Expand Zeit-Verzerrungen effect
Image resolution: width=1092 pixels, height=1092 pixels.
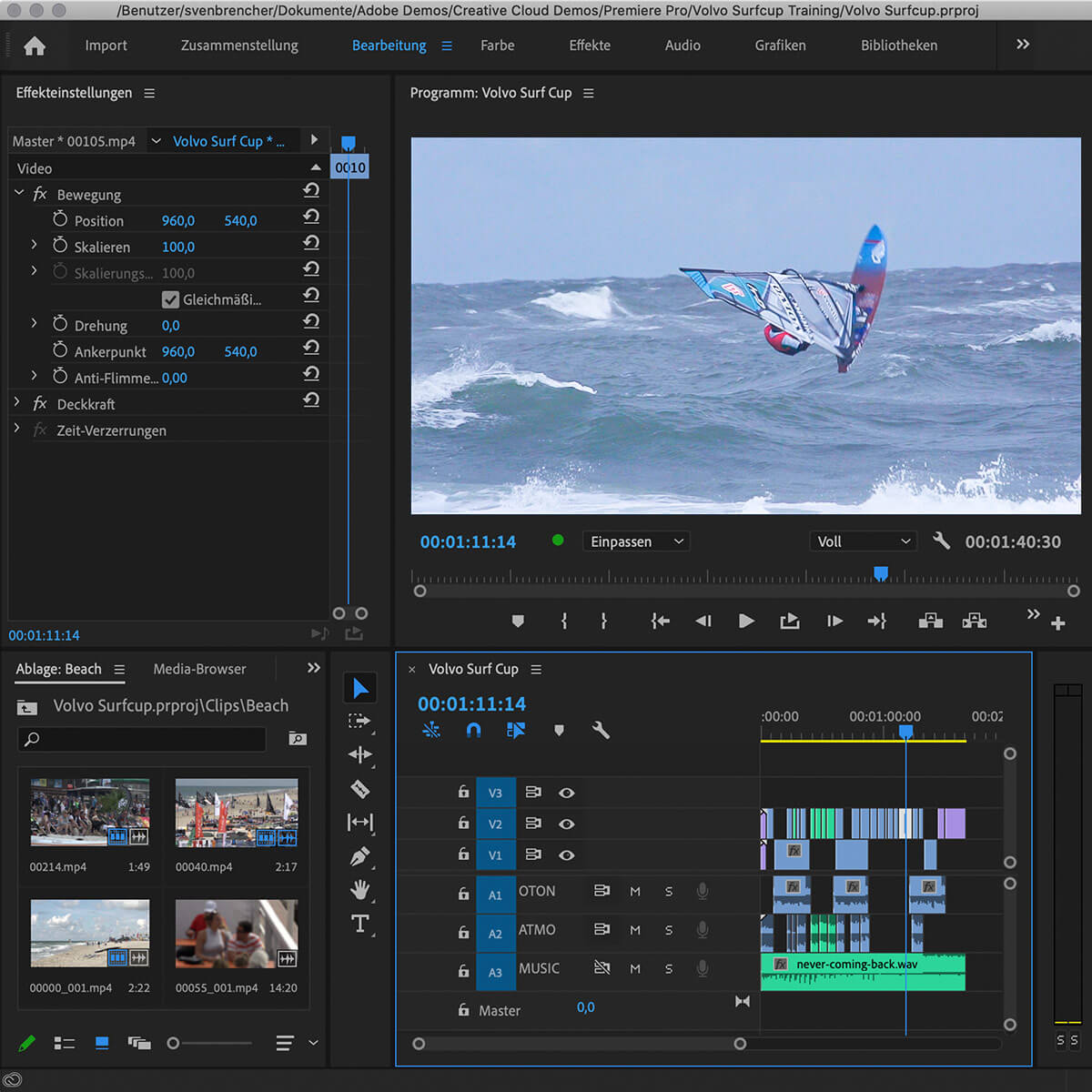16,428
